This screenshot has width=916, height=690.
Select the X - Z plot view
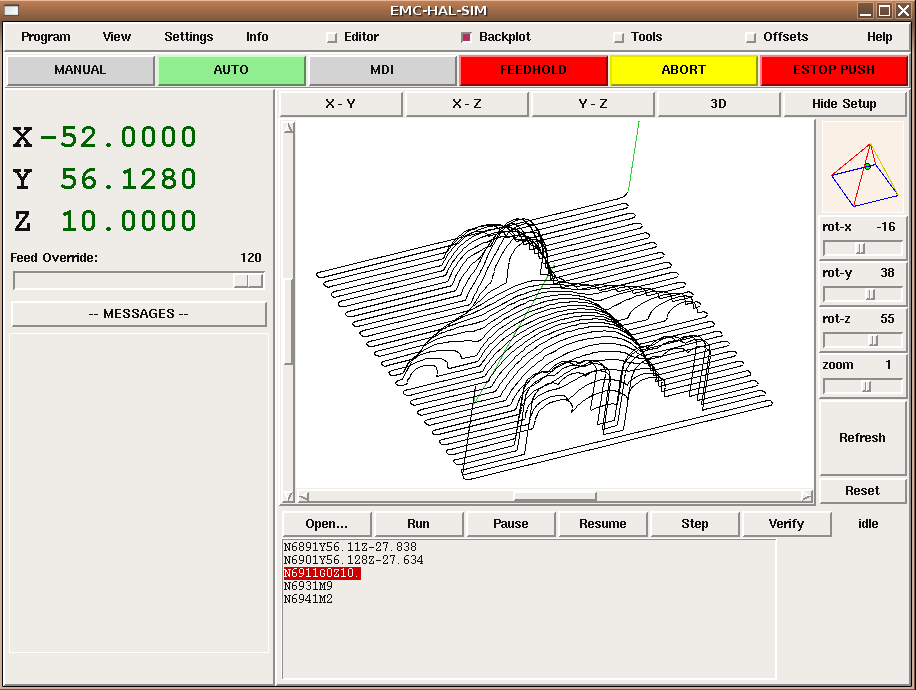[467, 104]
